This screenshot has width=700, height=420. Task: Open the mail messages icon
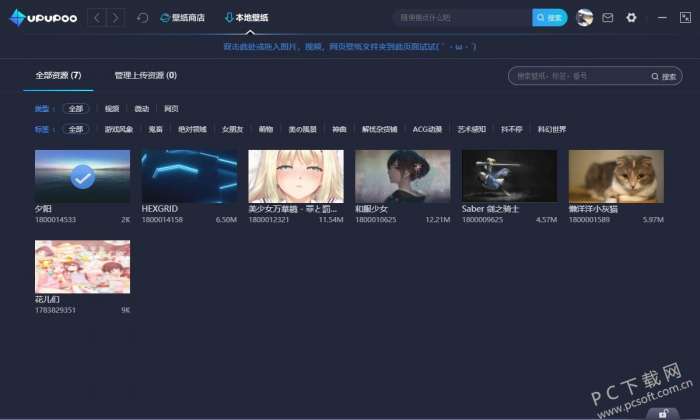[x=608, y=18]
